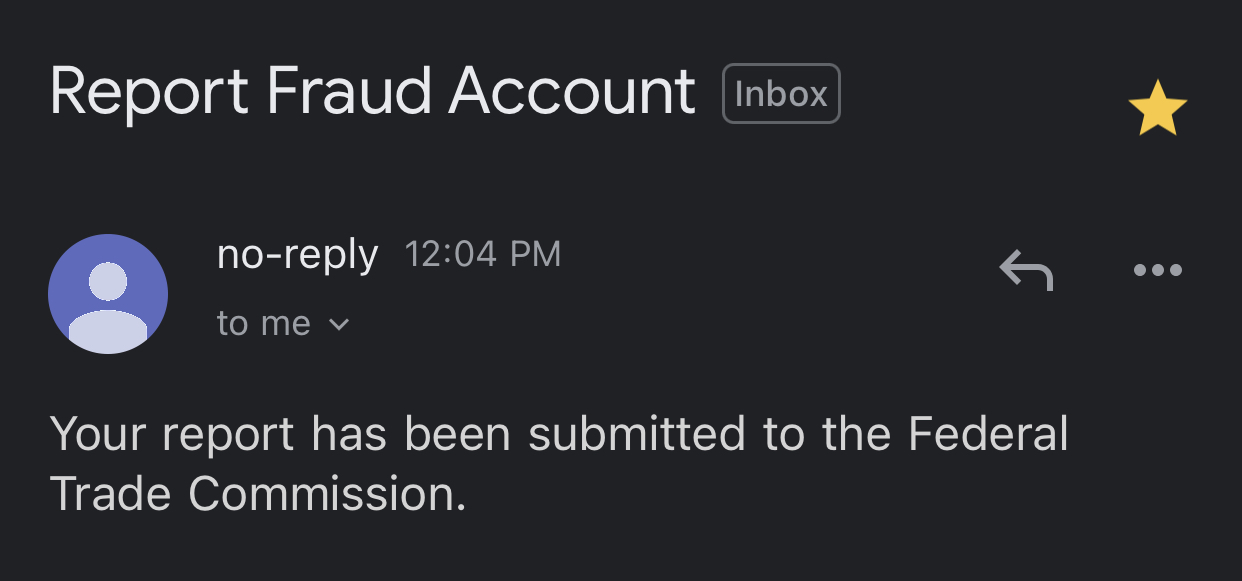
Task: Click the 12:04 PM timestamp
Action: click(x=483, y=254)
